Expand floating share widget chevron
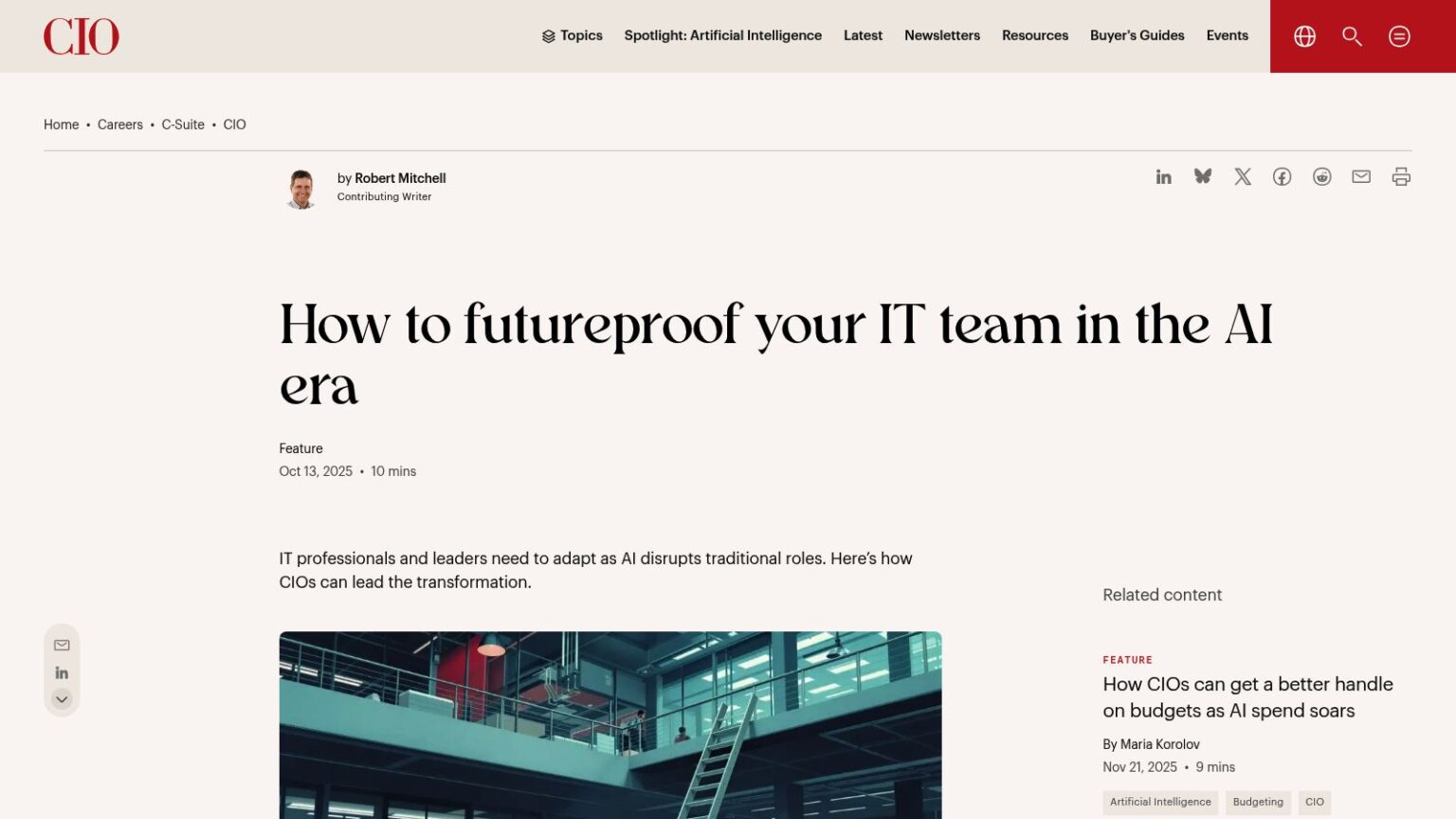This screenshot has height=819, width=1456. (x=62, y=700)
